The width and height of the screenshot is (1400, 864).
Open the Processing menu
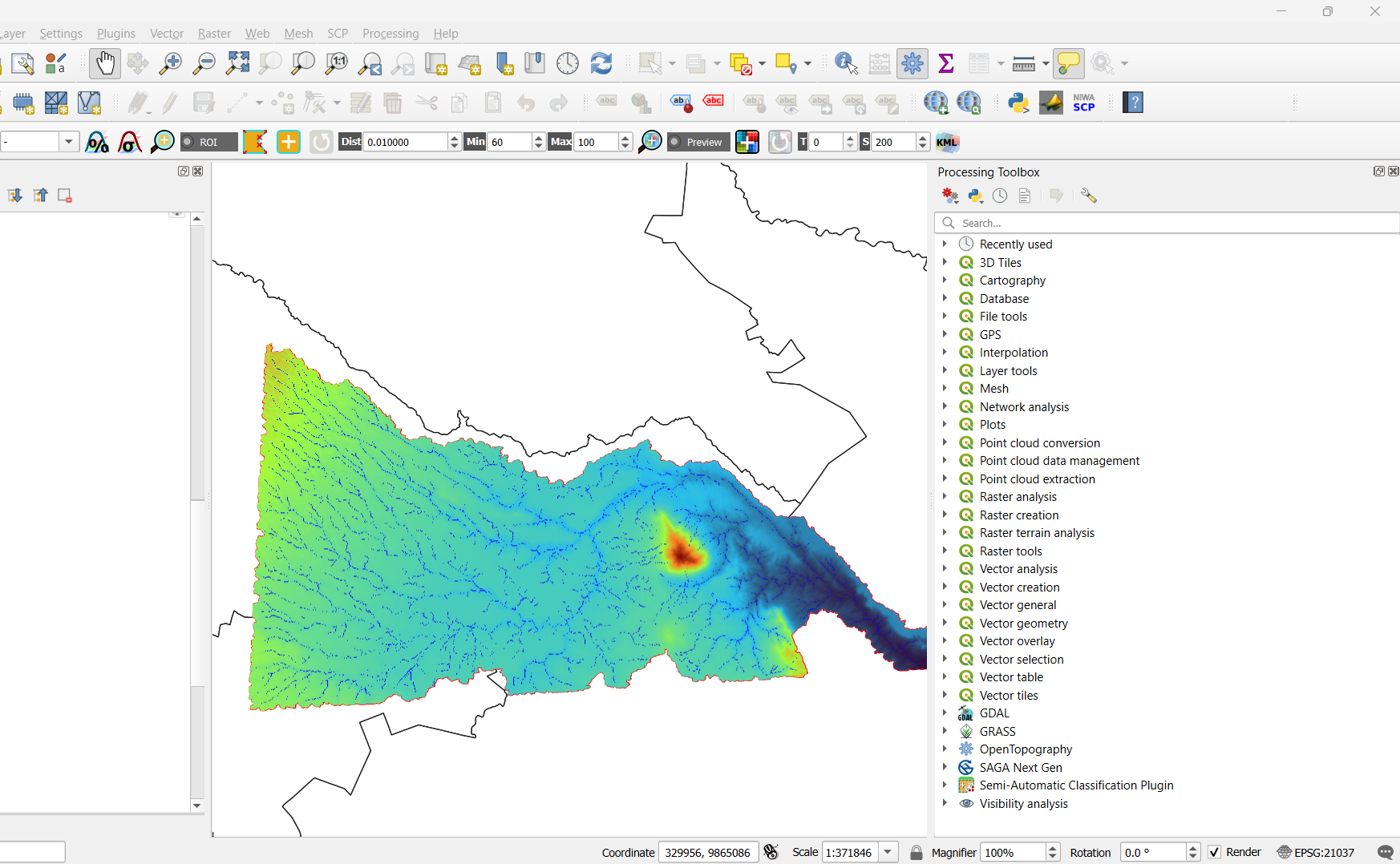[x=390, y=34]
